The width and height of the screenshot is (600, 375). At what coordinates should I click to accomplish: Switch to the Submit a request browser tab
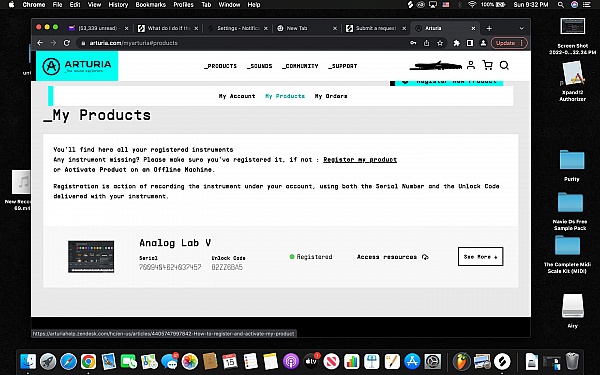coord(375,28)
